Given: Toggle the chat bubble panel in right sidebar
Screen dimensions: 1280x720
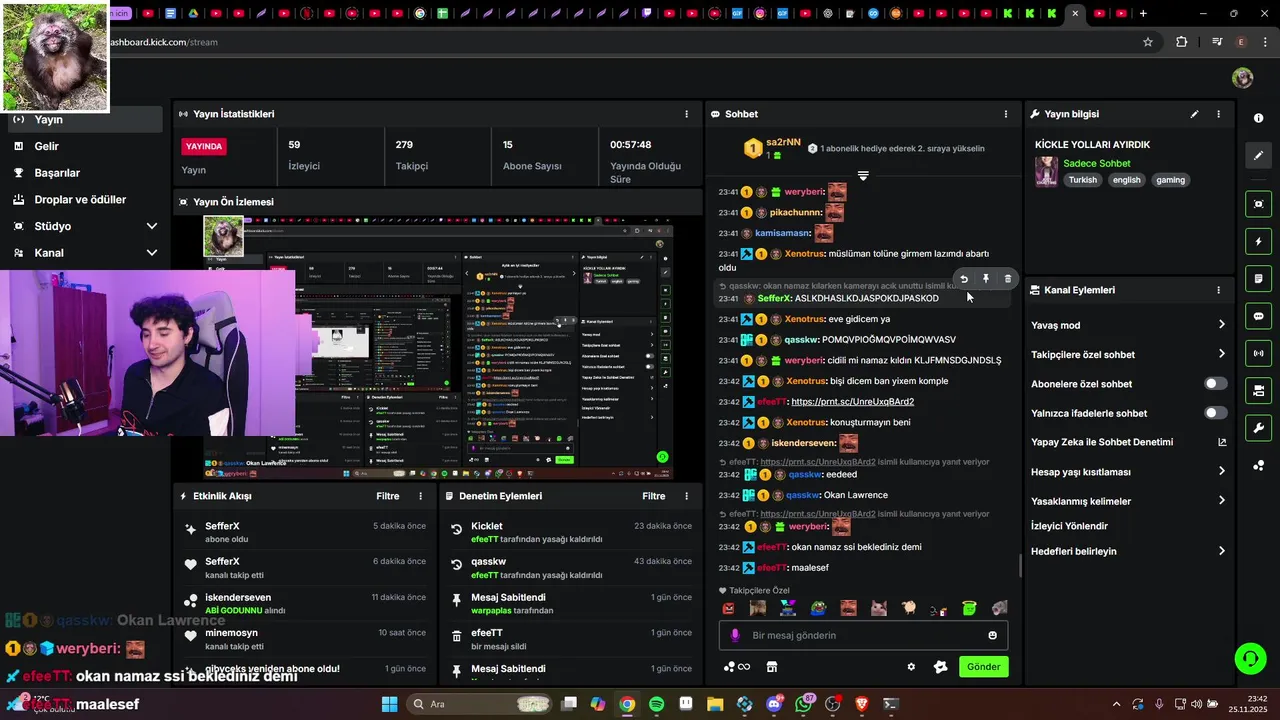Looking at the screenshot, I should point(1258,316).
